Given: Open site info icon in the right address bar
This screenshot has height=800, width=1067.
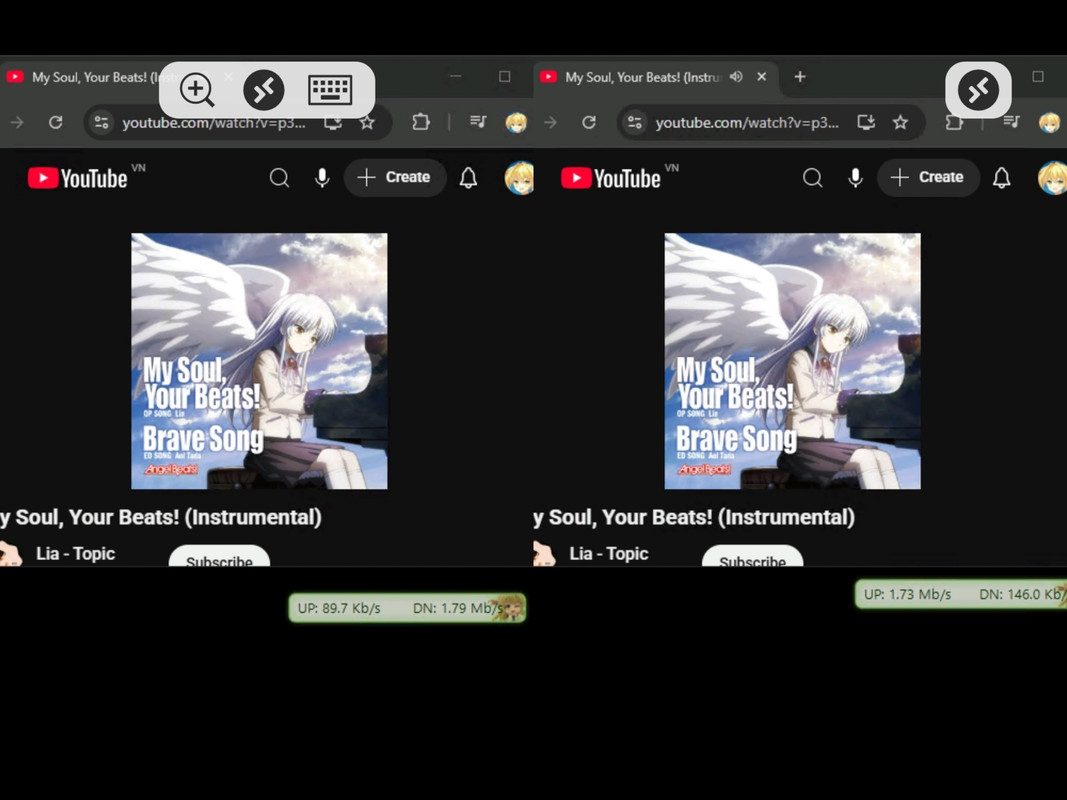Looking at the screenshot, I should (x=635, y=122).
